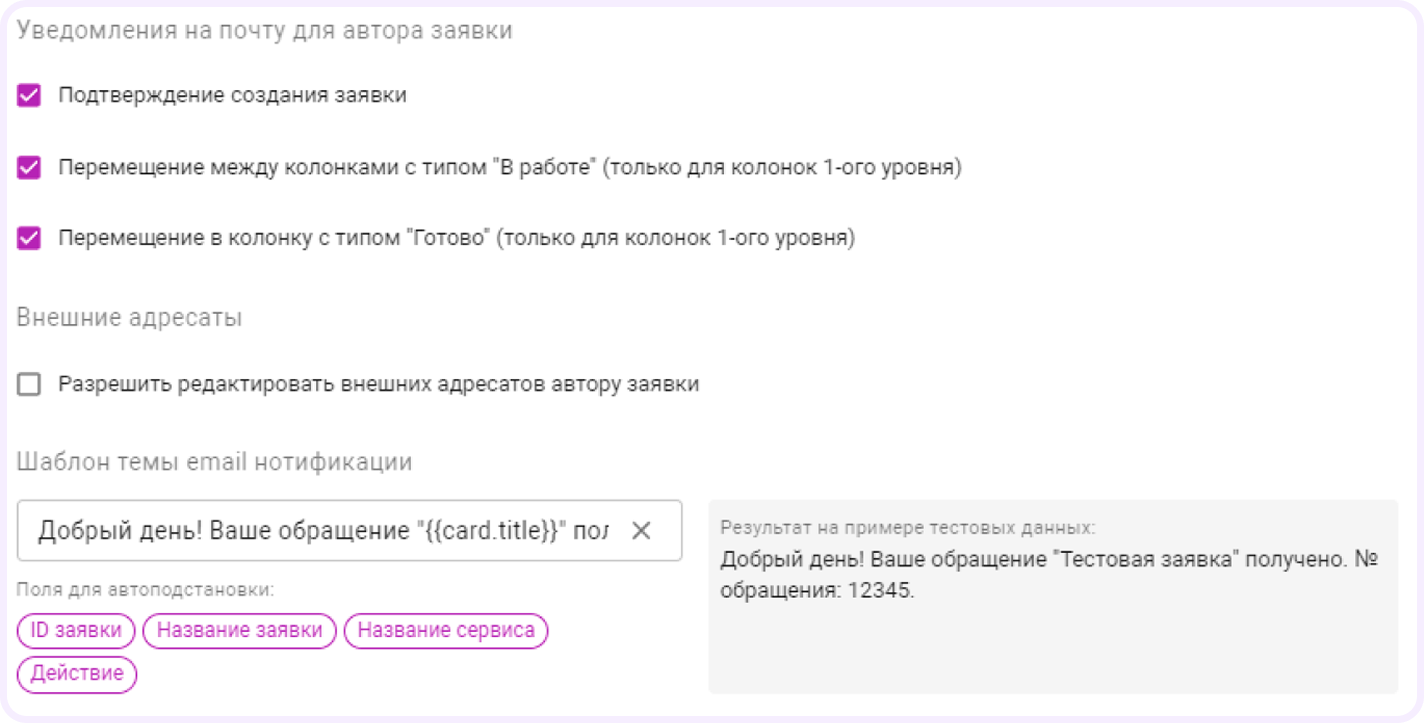Viewport: 1424px width, 723px height.
Task: Insert the "Название заявки" autofill chip
Action: (x=239, y=630)
